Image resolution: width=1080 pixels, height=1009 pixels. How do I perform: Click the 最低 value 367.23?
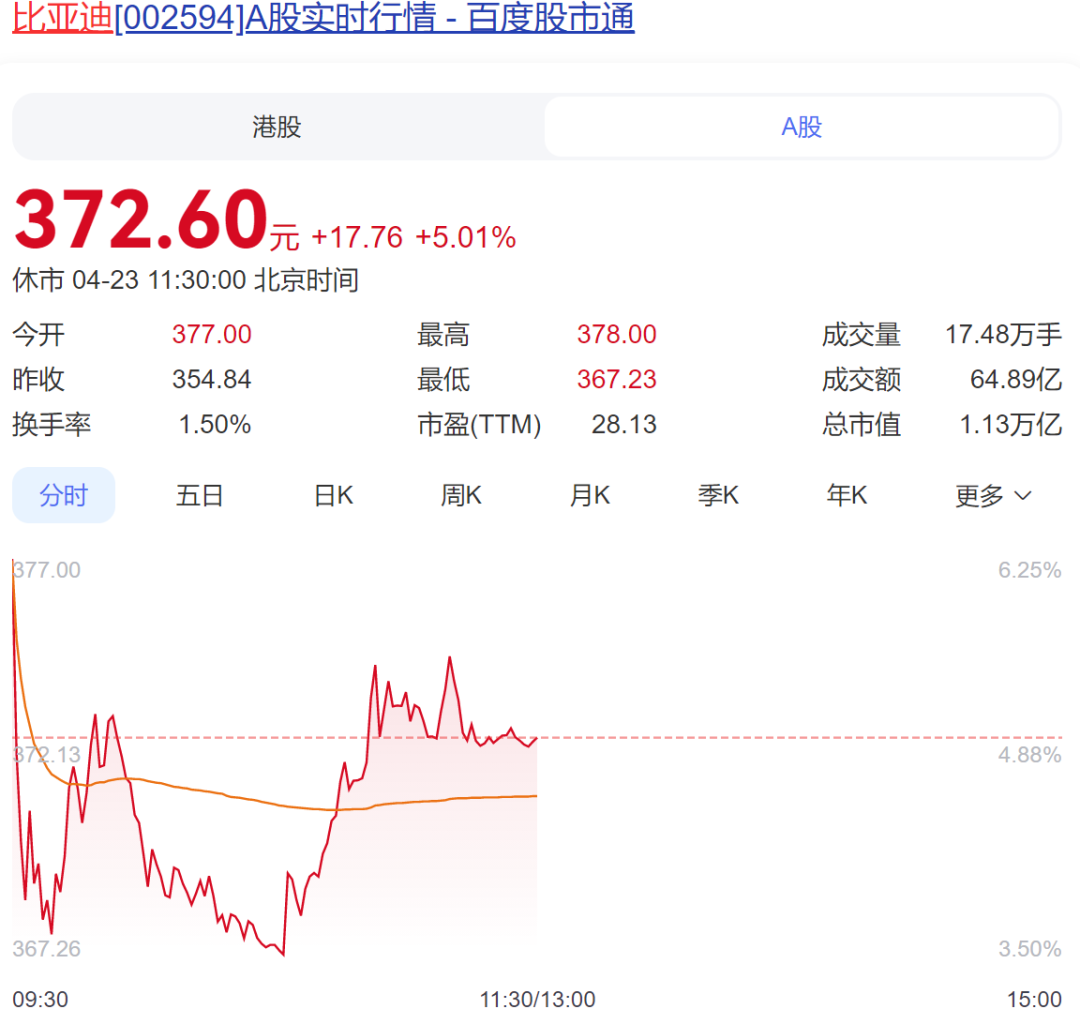pyautogui.click(x=616, y=379)
